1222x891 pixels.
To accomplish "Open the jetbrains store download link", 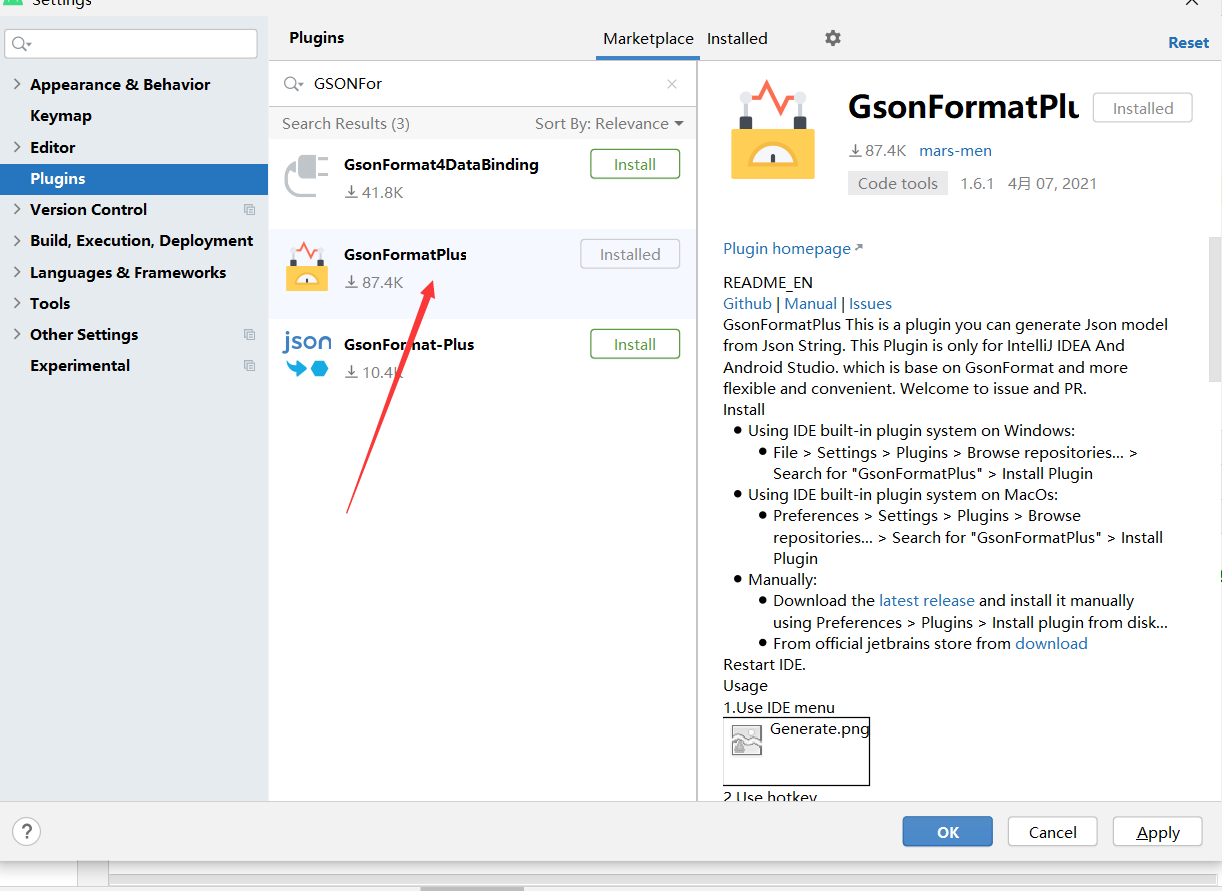I will (x=1051, y=644).
